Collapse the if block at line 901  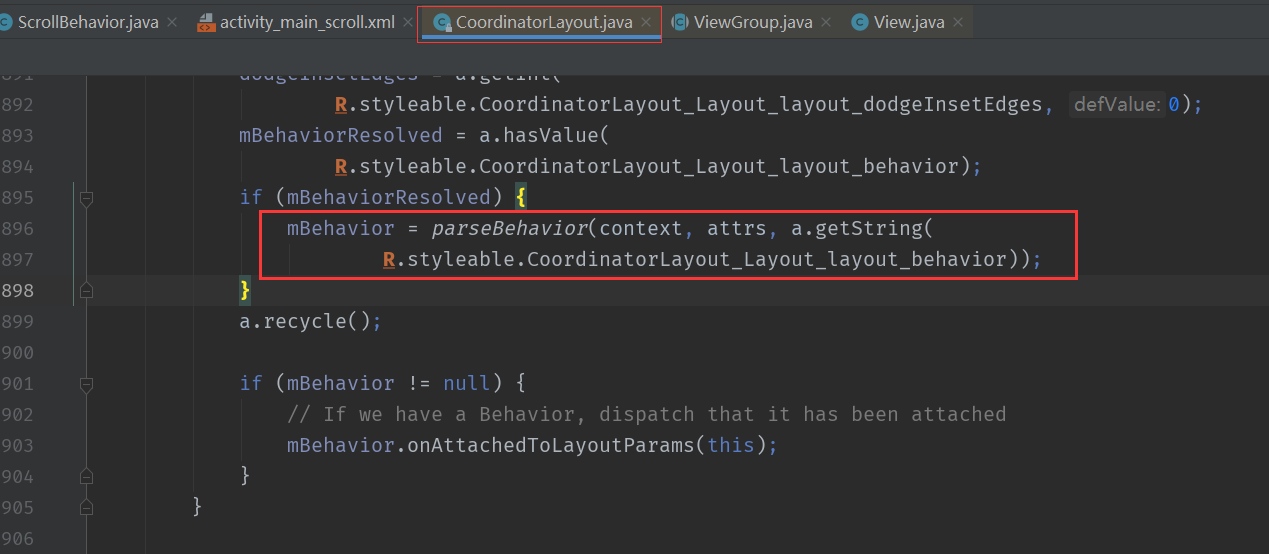(86, 383)
